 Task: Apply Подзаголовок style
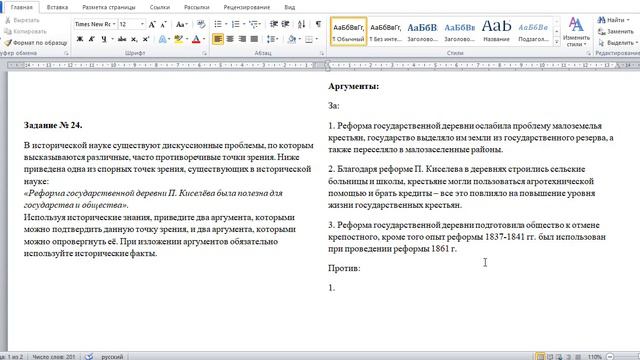pyautogui.click(x=533, y=31)
